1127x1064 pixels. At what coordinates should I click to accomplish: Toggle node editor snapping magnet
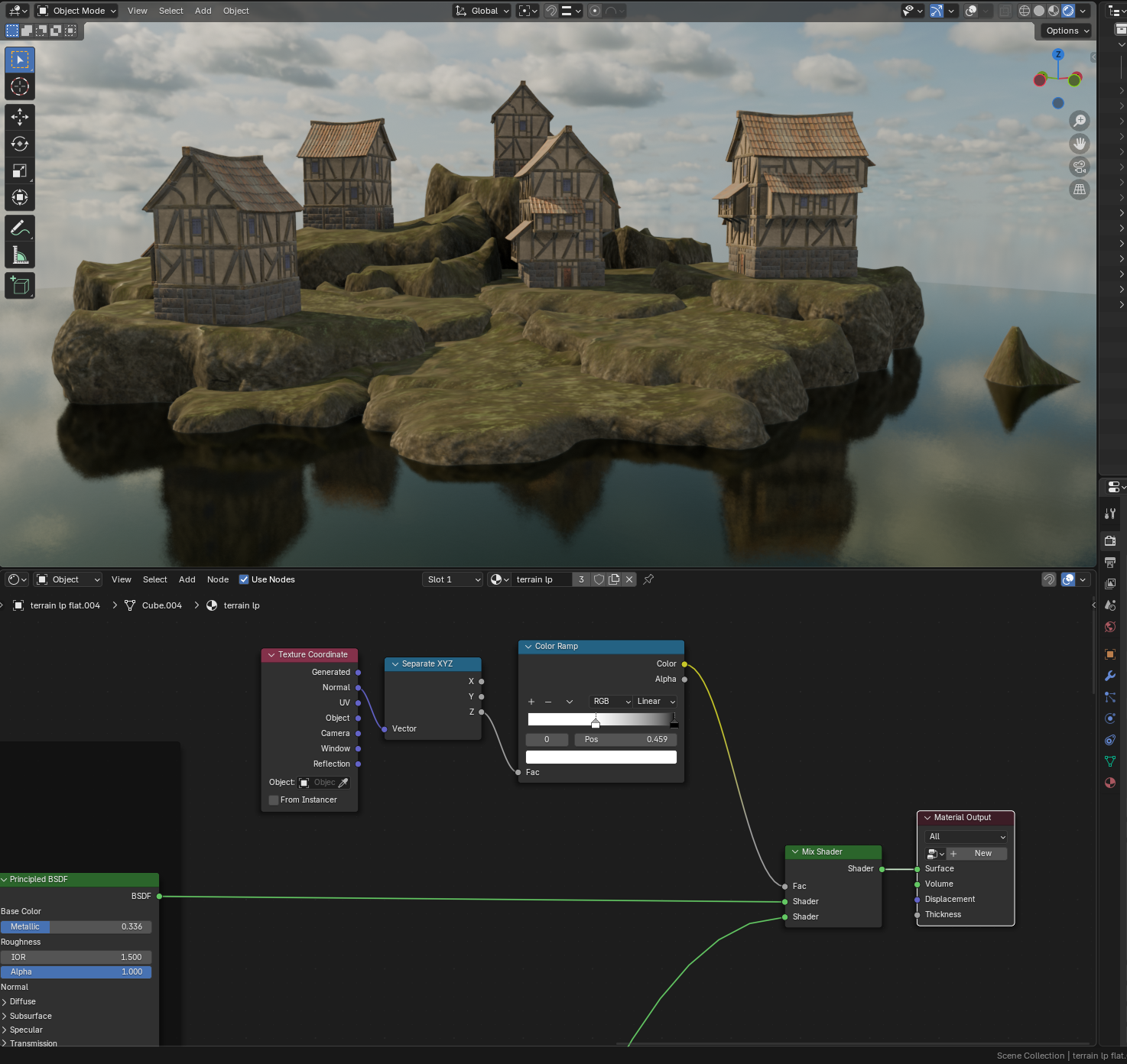point(1049,579)
